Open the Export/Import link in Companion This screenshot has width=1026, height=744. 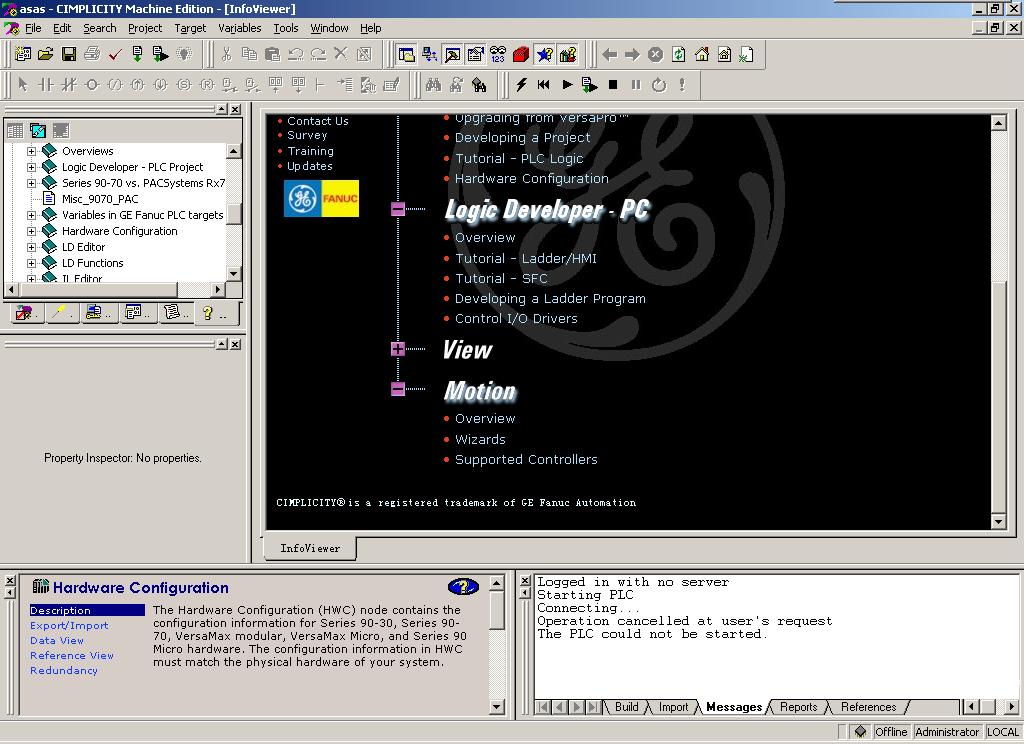point(69,626)
